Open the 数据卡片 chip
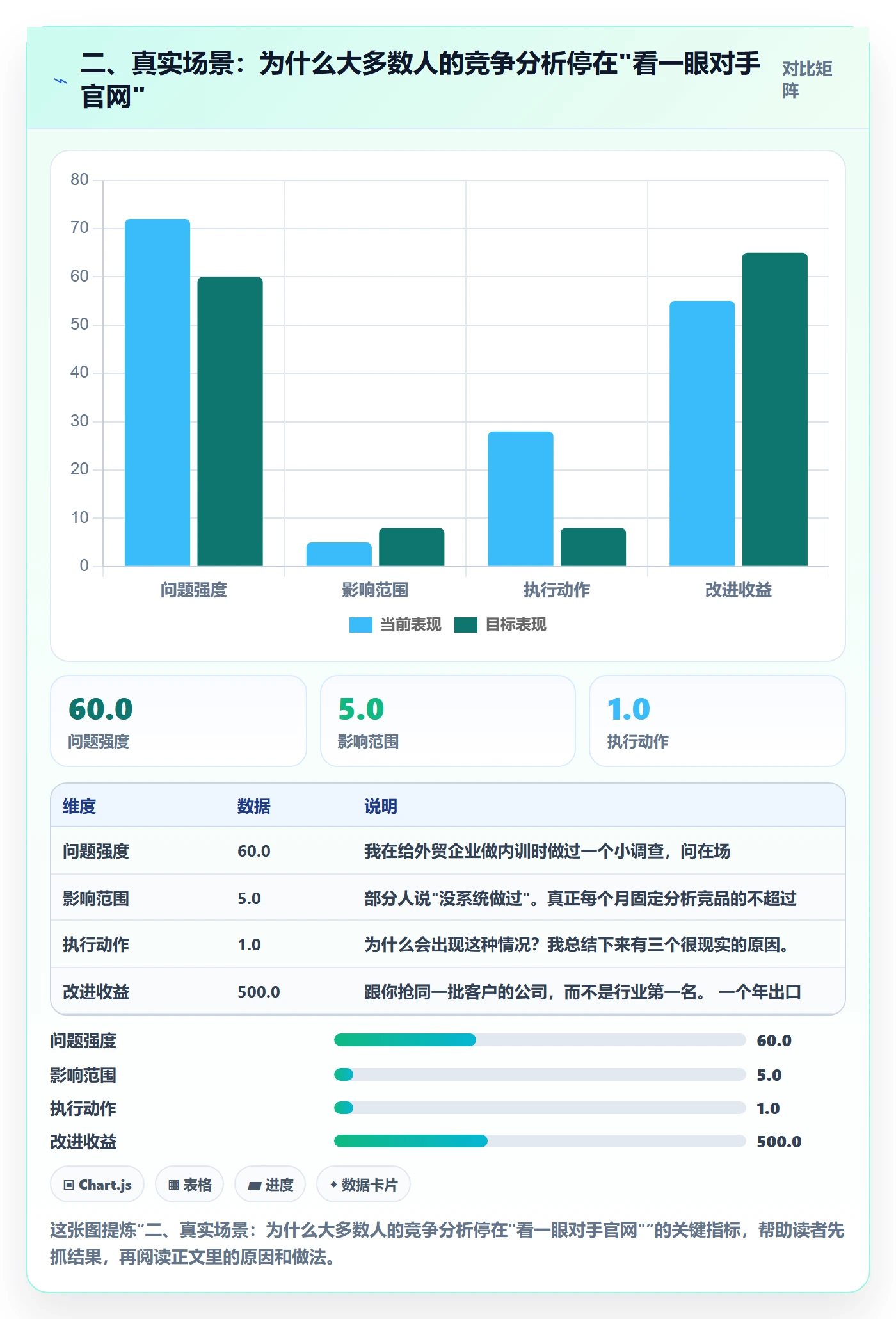Image resolution: width=896 pixels, height=1319 pixels. point(364,1185)
